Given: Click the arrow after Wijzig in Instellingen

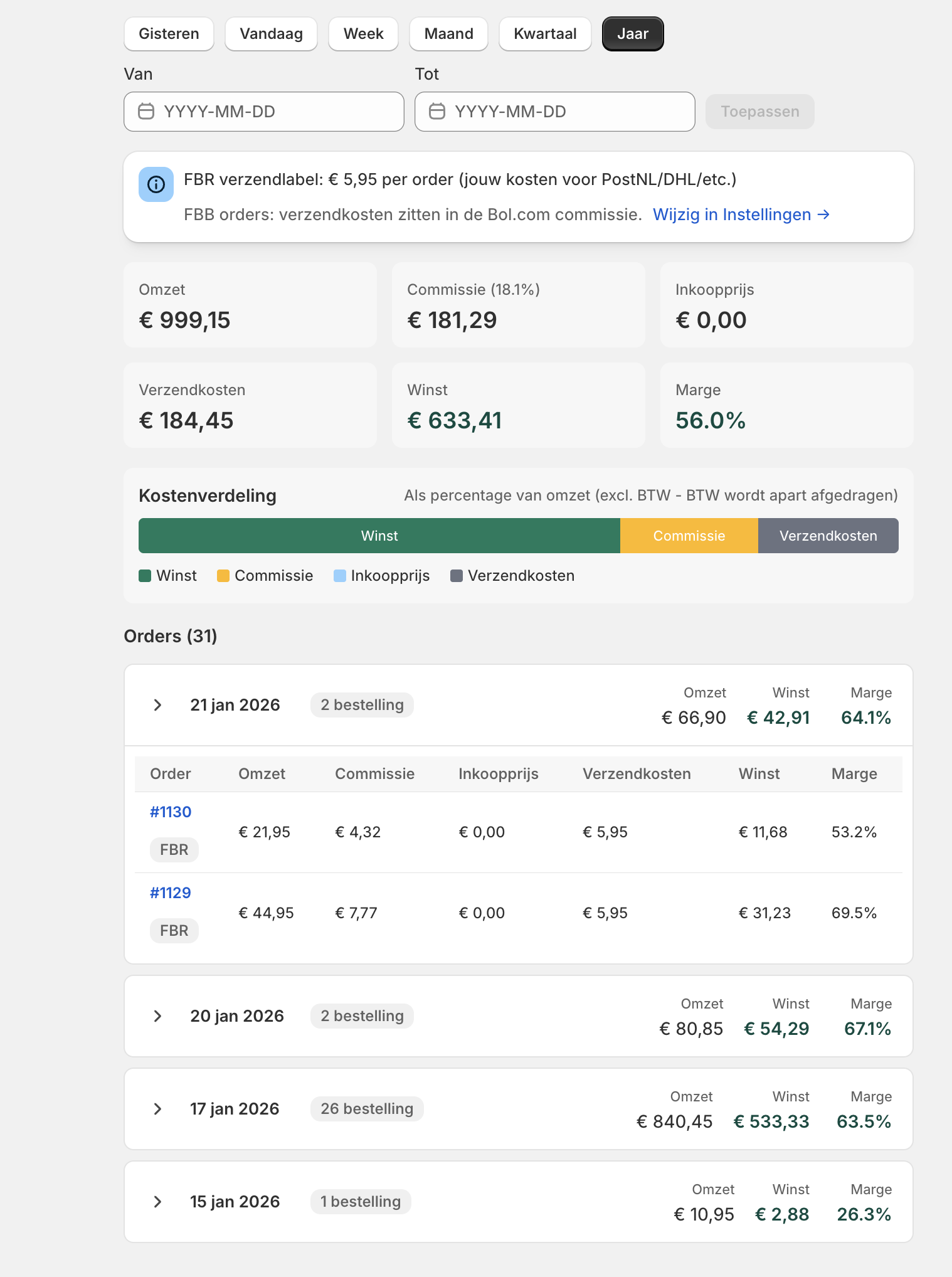Looking at the screenshot, I should (824, 215).
